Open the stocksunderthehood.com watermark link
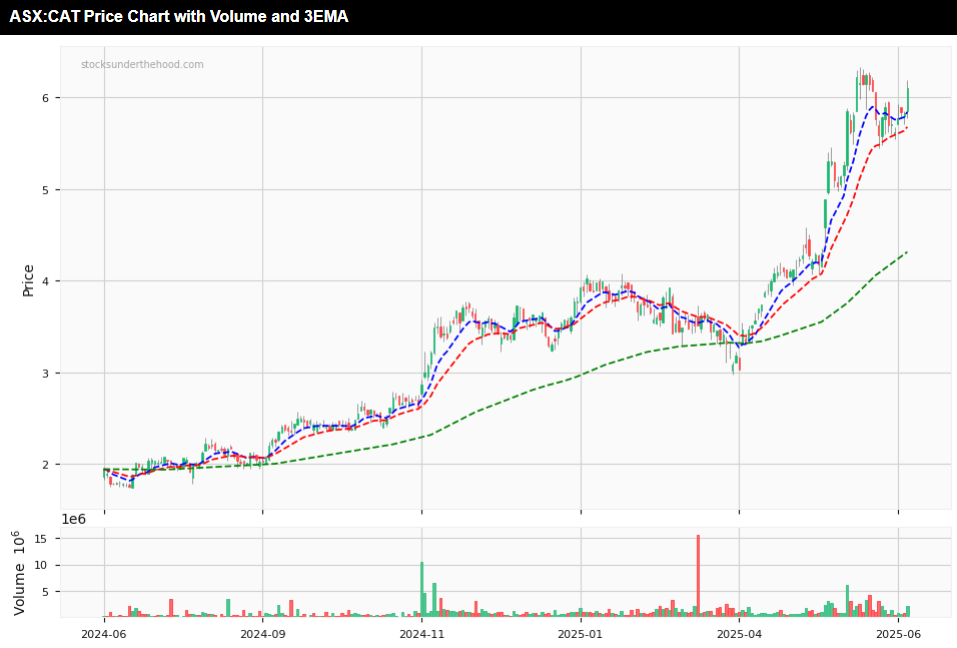The height and width of the screenshot is (648, 957). pyautogui.click(x=142, y=65)
